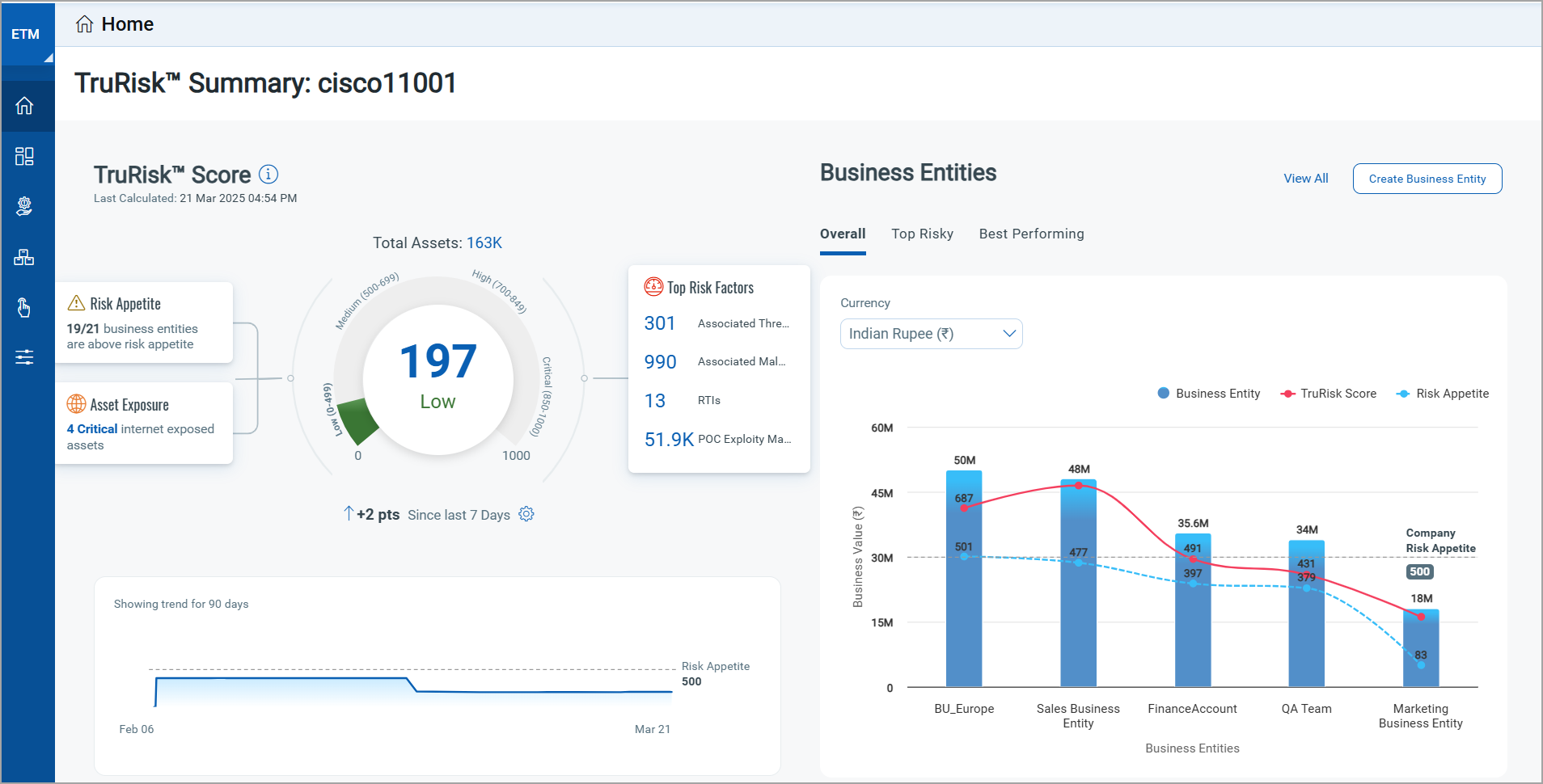Switch to the Top Risky tab
Screen dimensions: 1543x784
(x=922, y=234)
